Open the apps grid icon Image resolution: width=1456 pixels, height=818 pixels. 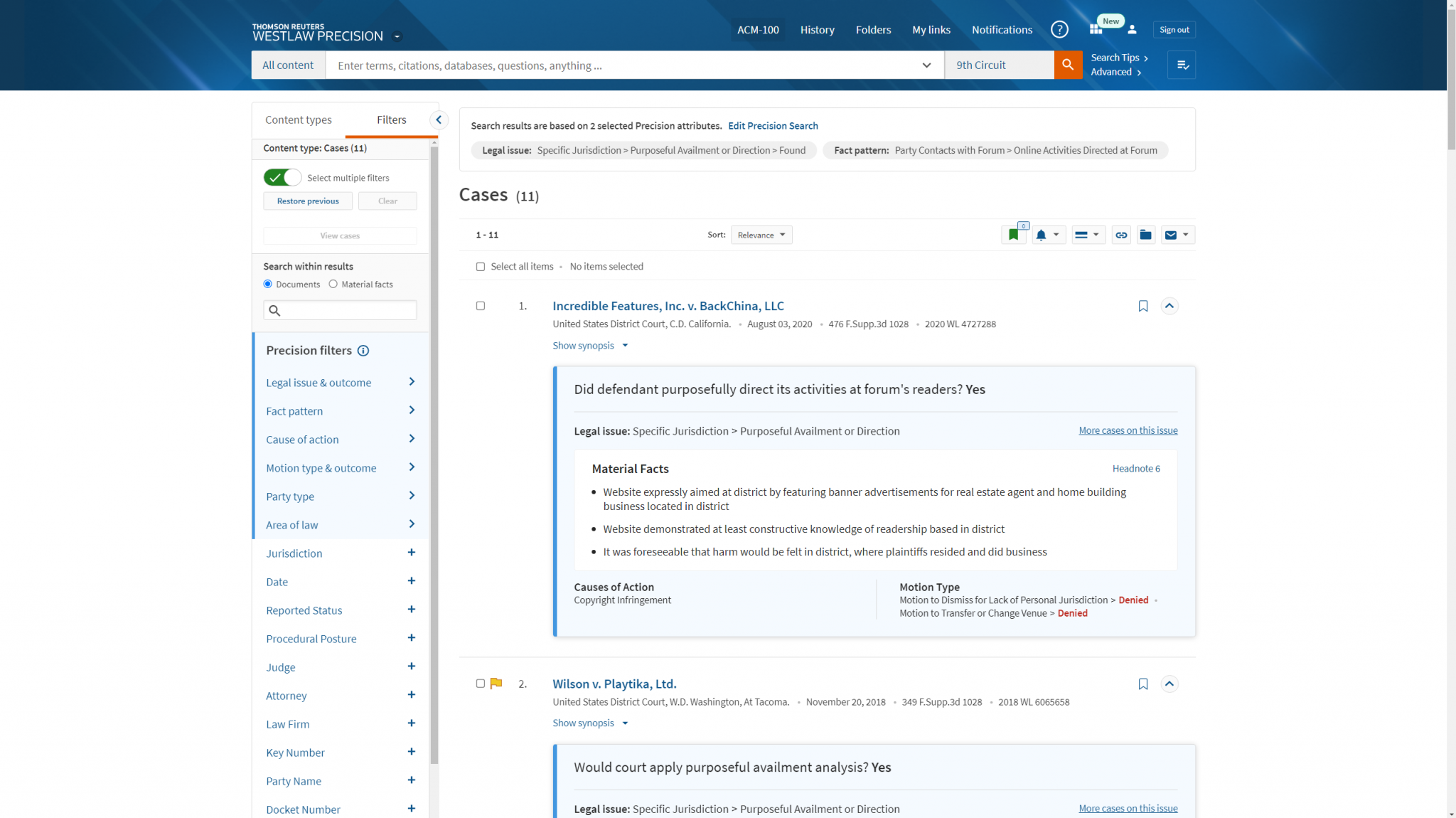click(x=1095, y=29)
